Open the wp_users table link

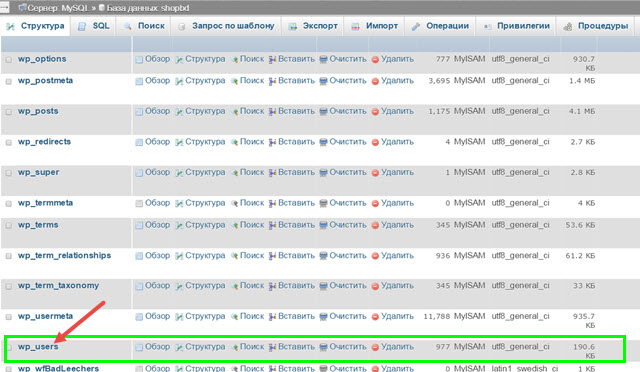[x=38, y=347]
